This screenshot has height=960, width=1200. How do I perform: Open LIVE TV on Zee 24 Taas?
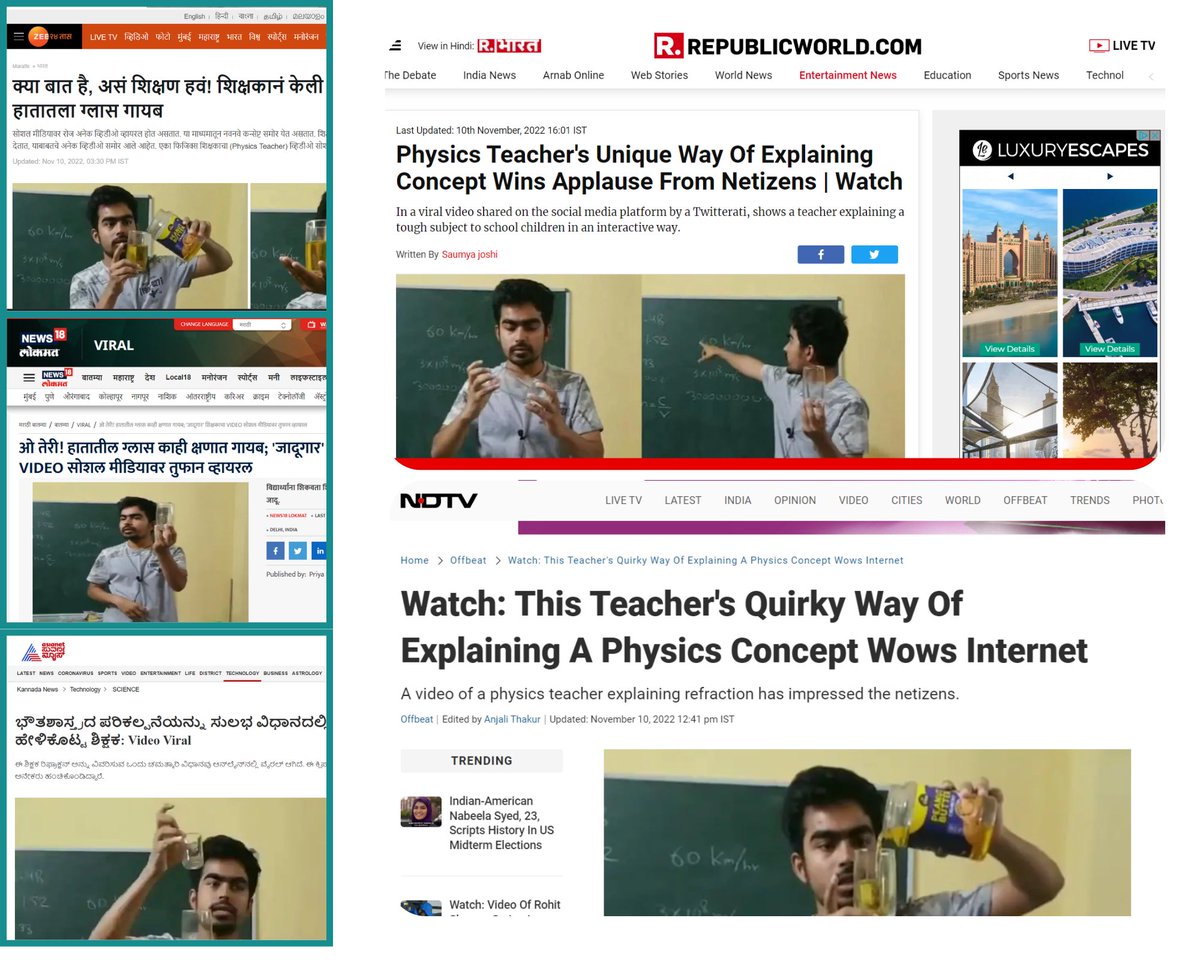pos(103,37)
